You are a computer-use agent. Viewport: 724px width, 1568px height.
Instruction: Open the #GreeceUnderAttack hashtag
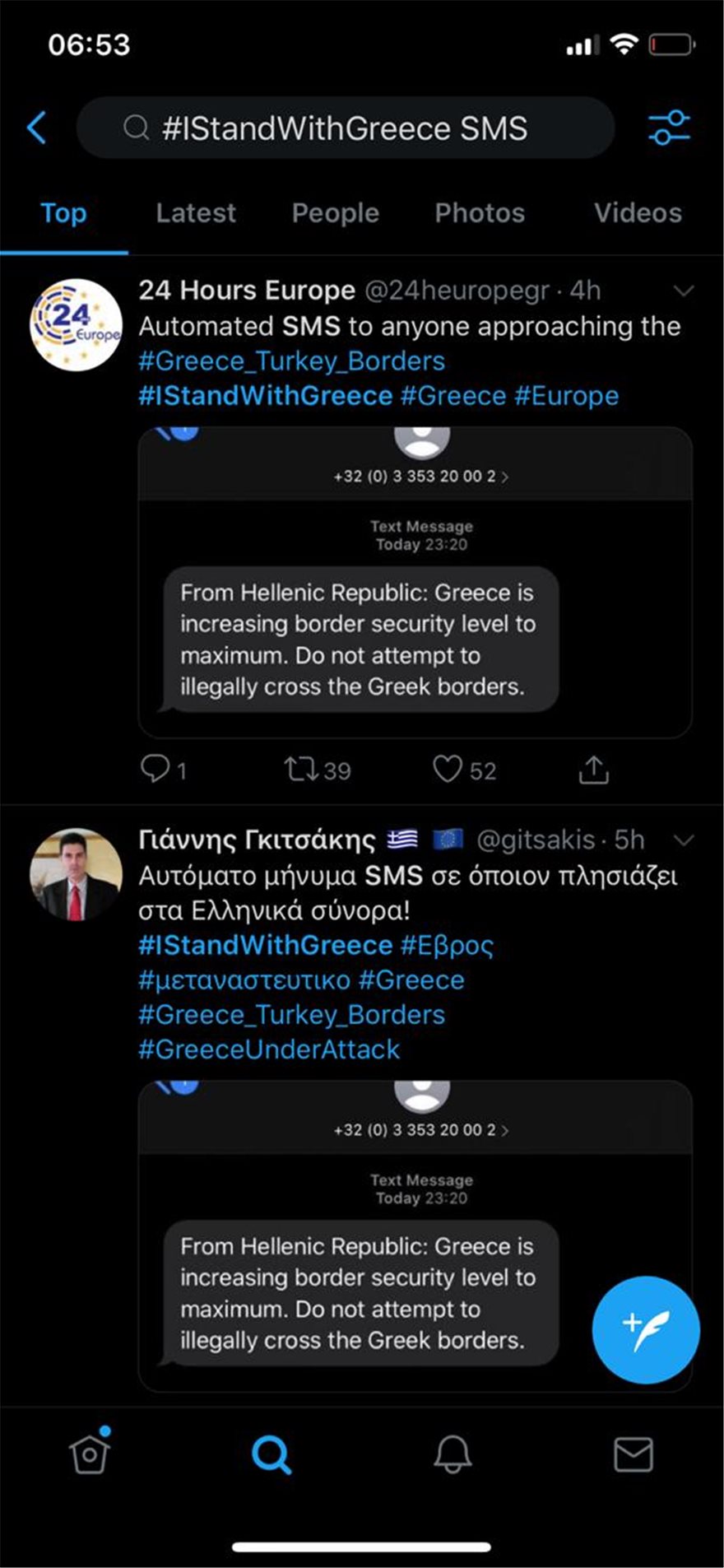pyautogui.click(x=269, y=1049)
